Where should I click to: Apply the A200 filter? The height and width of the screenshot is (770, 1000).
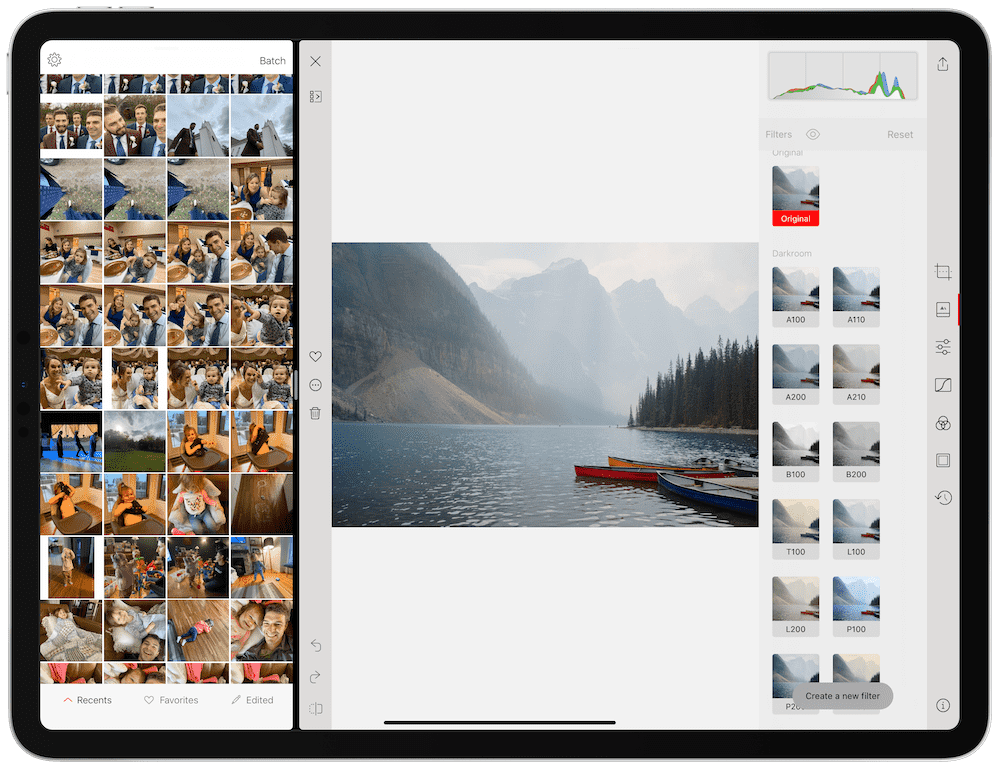[795, 374]
